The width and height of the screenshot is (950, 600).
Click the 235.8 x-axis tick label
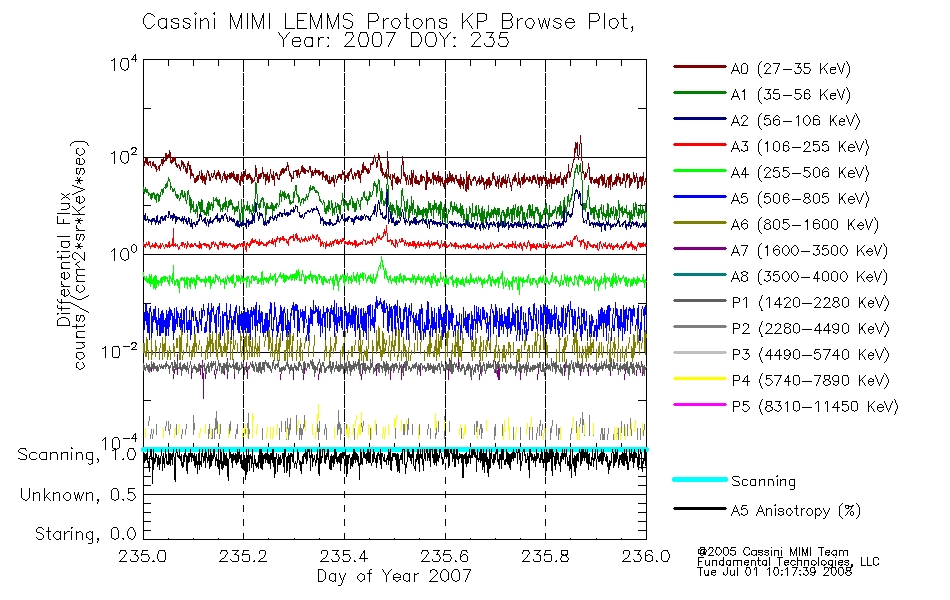[x=545, y=556]
